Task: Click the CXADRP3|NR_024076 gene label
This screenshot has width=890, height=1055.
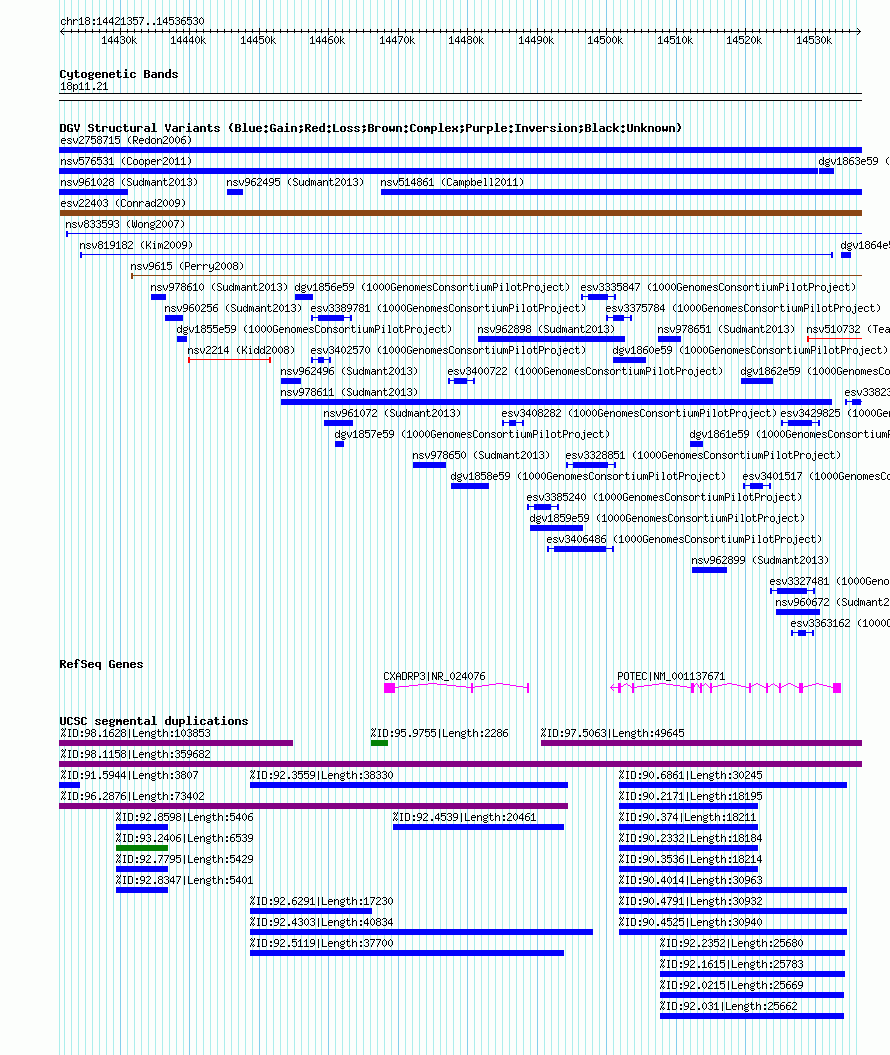Action: 434,676
